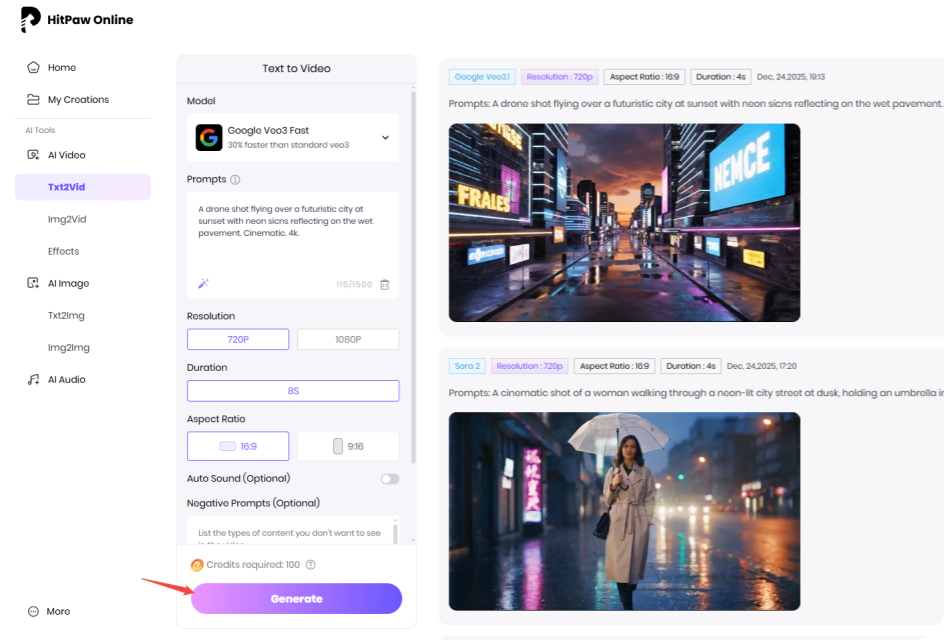Open the Home icon in sidebar
This screenshot has width=944, height=640.
(x=31, y=66)
